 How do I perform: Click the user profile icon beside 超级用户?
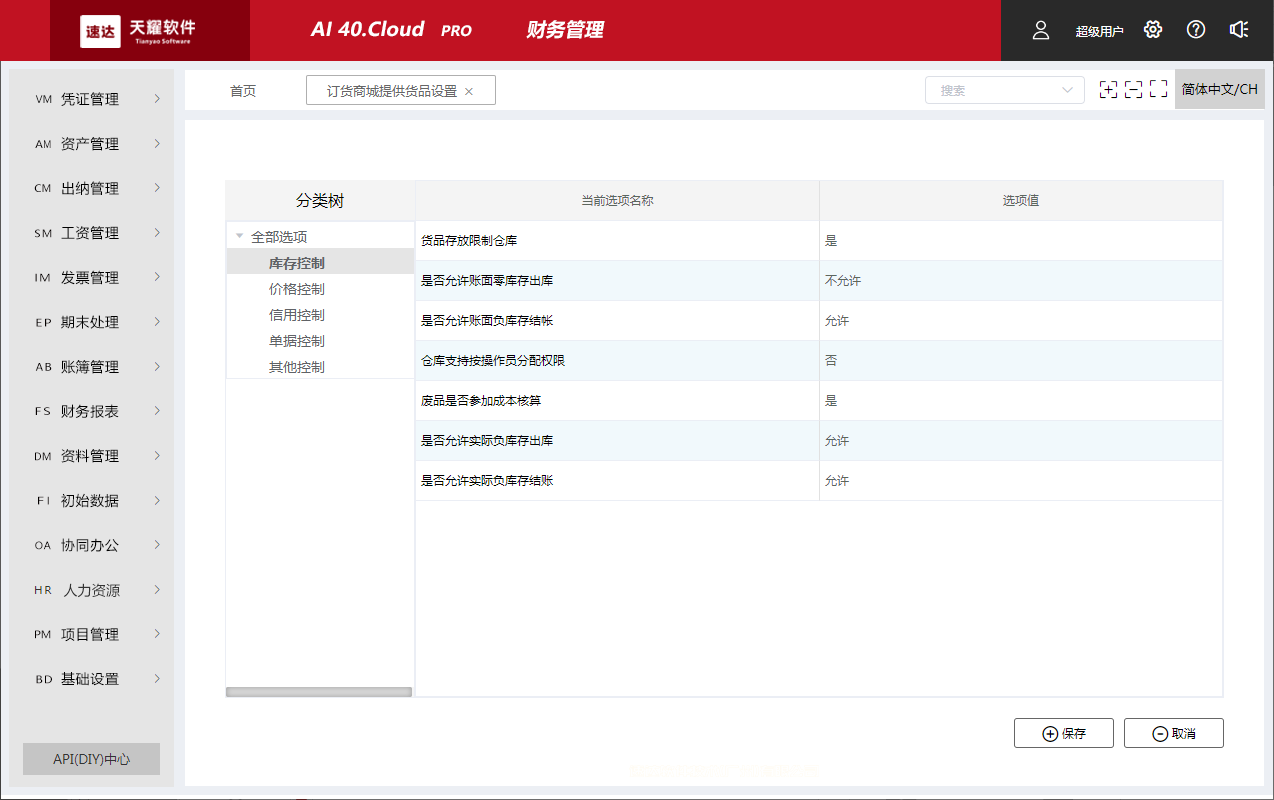pos(1040,30)
